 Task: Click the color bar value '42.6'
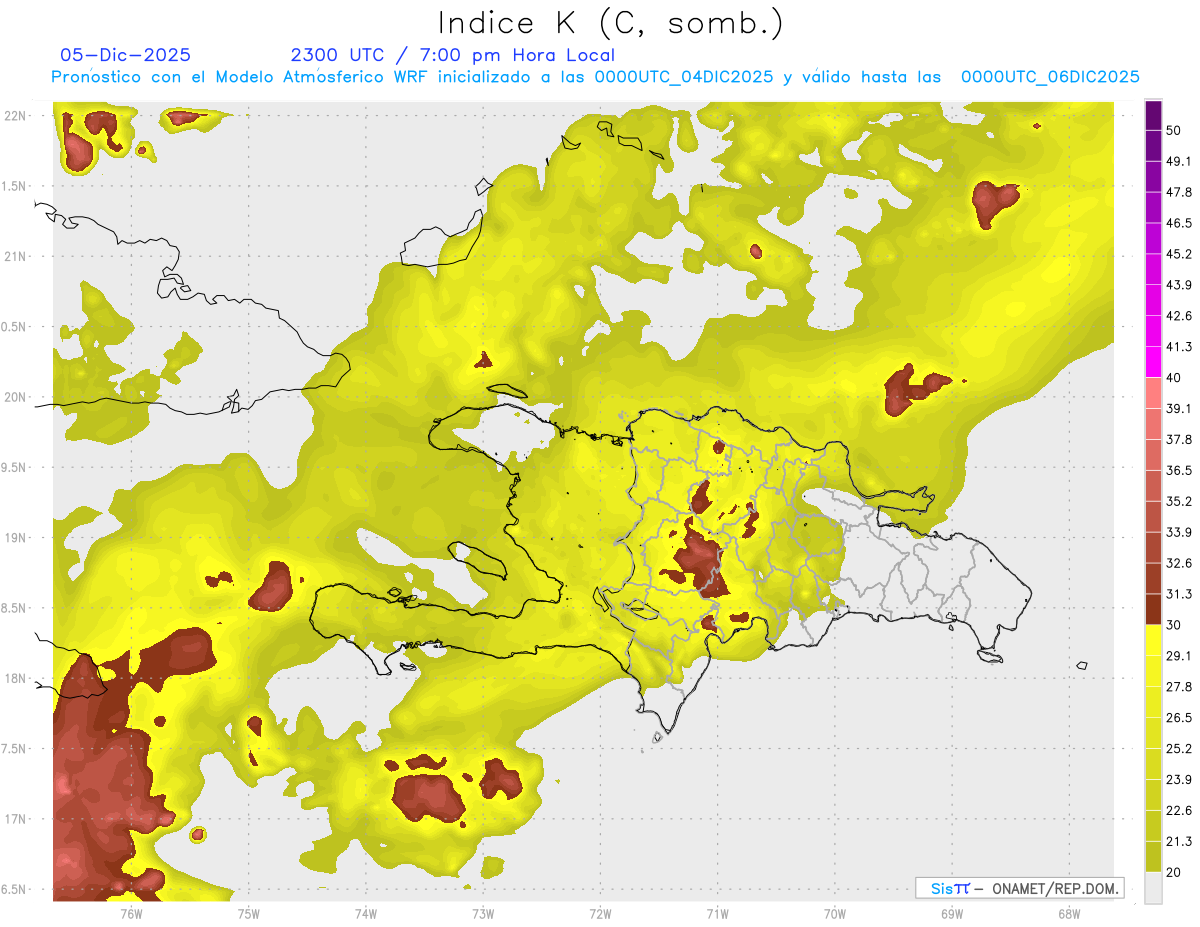1179,316
